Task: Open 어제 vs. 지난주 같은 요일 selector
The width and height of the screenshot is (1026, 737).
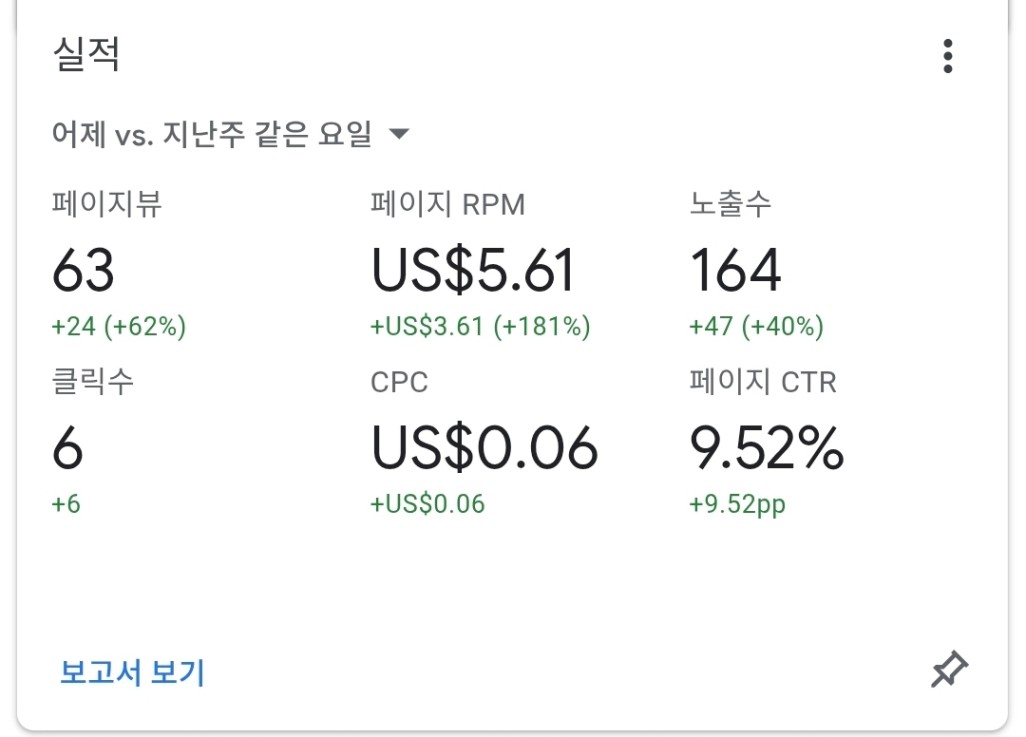Action: (230, 134)
